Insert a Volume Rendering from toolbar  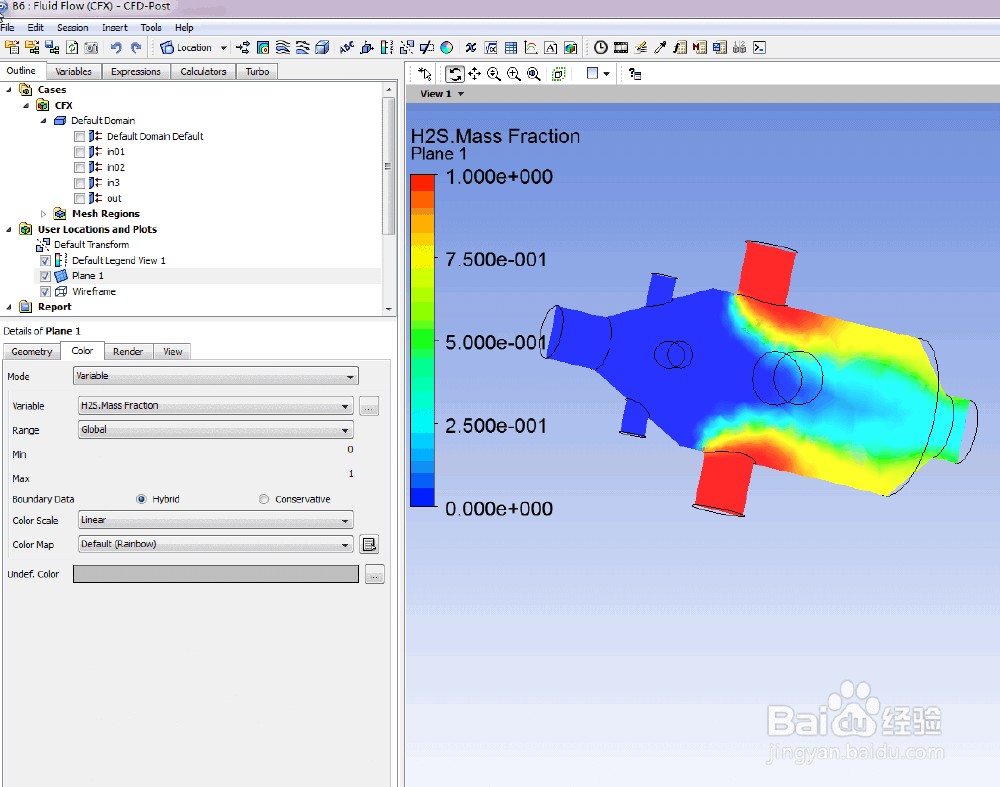(x=323, y=47)
